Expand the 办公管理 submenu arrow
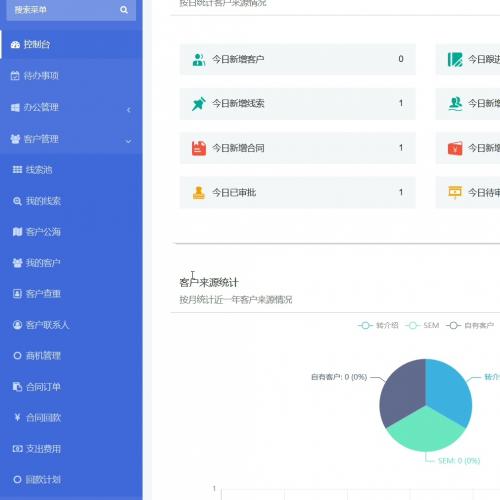 click(x=129, y=110)
